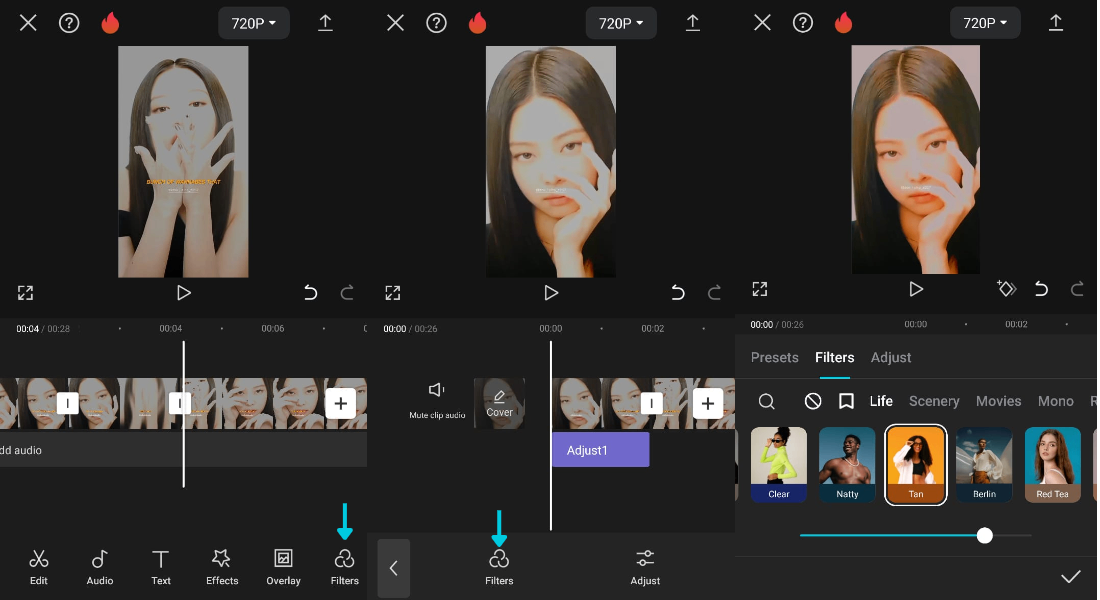The image size is (1100, 600).
Task: Search filters with the magnifier icon
Action: click(x=767, y=401)
